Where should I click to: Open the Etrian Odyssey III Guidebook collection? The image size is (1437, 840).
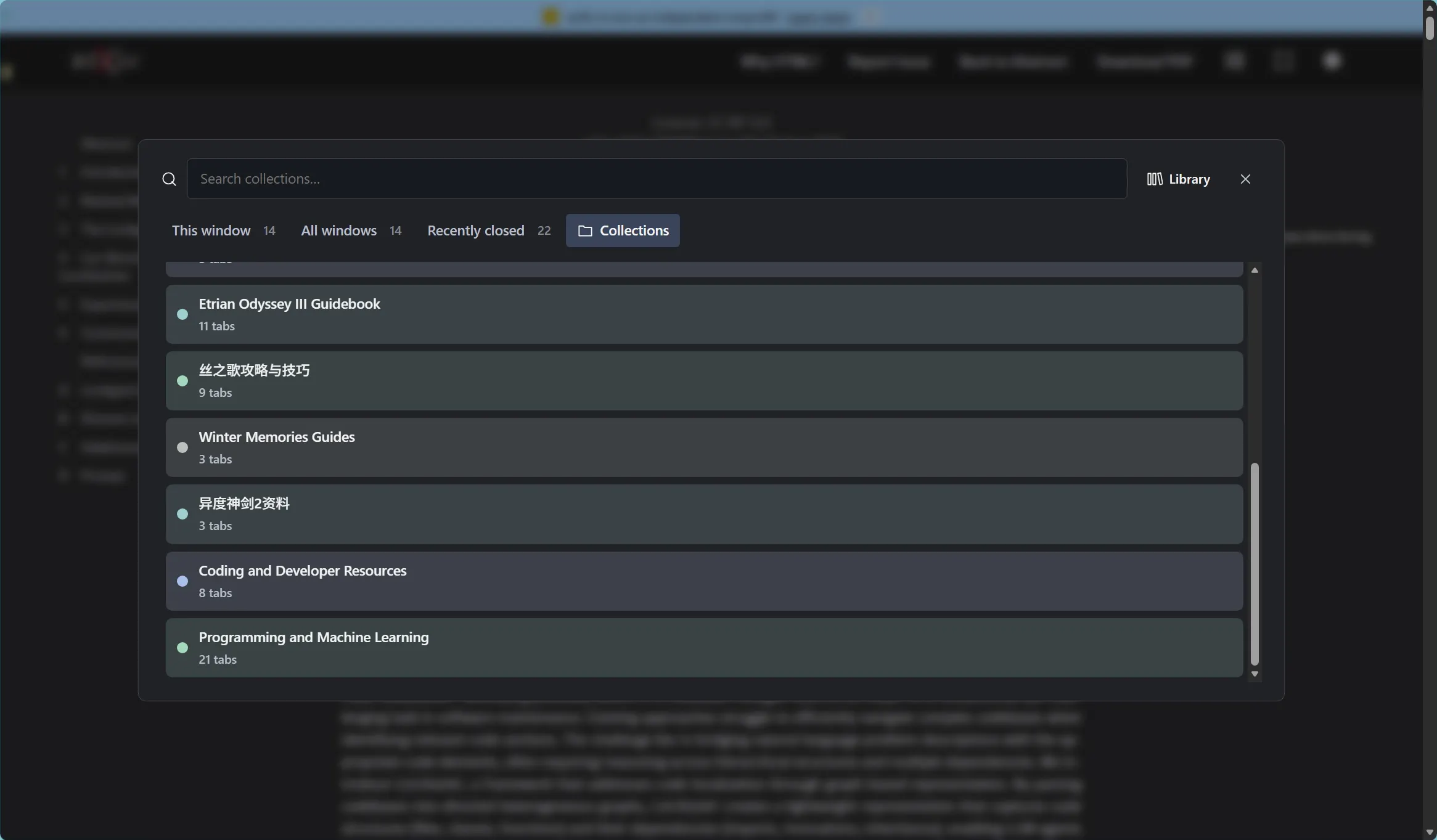[704, 314]
